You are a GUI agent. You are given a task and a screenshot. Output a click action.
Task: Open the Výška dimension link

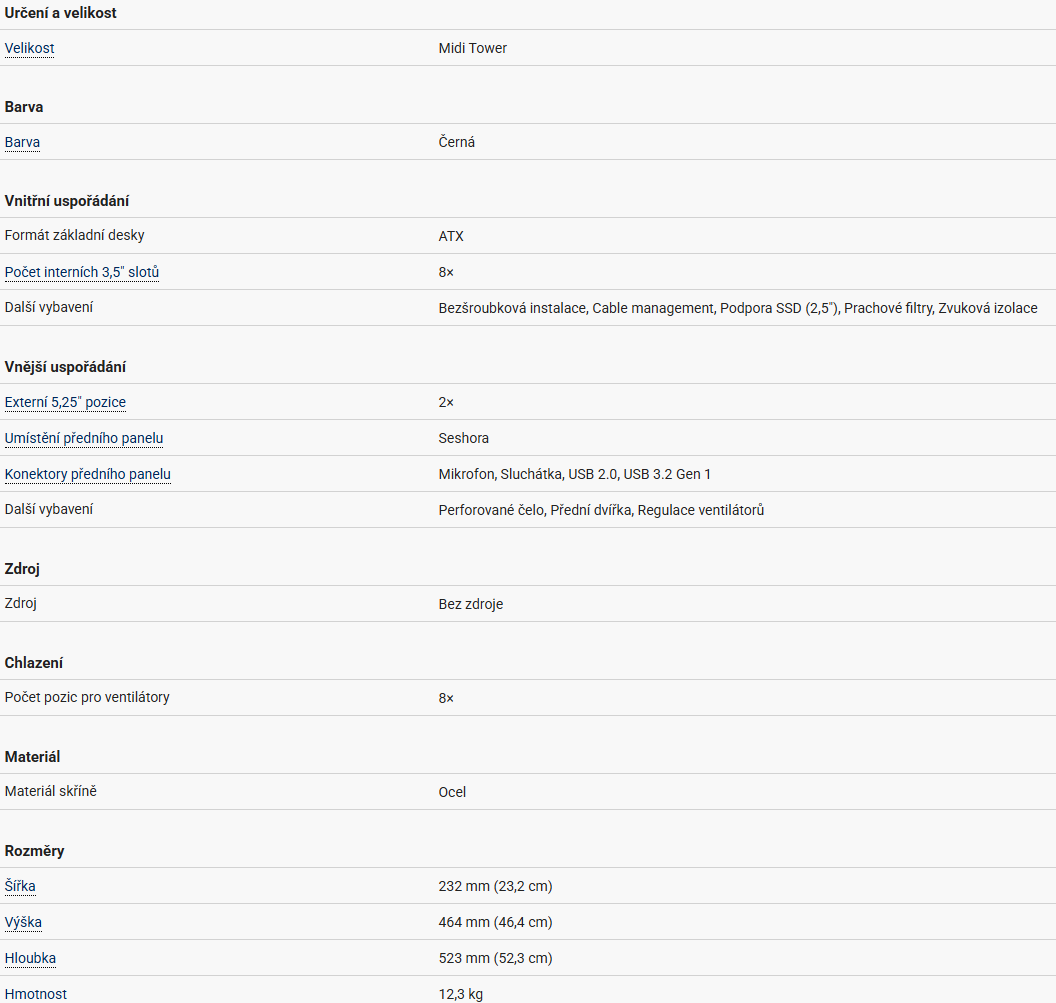tap(24, 922)
